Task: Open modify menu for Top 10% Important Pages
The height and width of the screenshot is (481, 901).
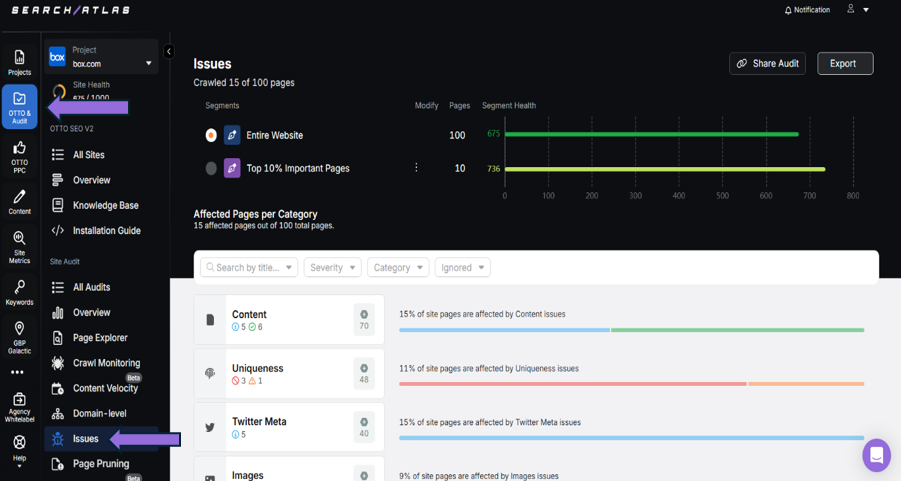Action: pyautogui.click(x=416, y=168)
